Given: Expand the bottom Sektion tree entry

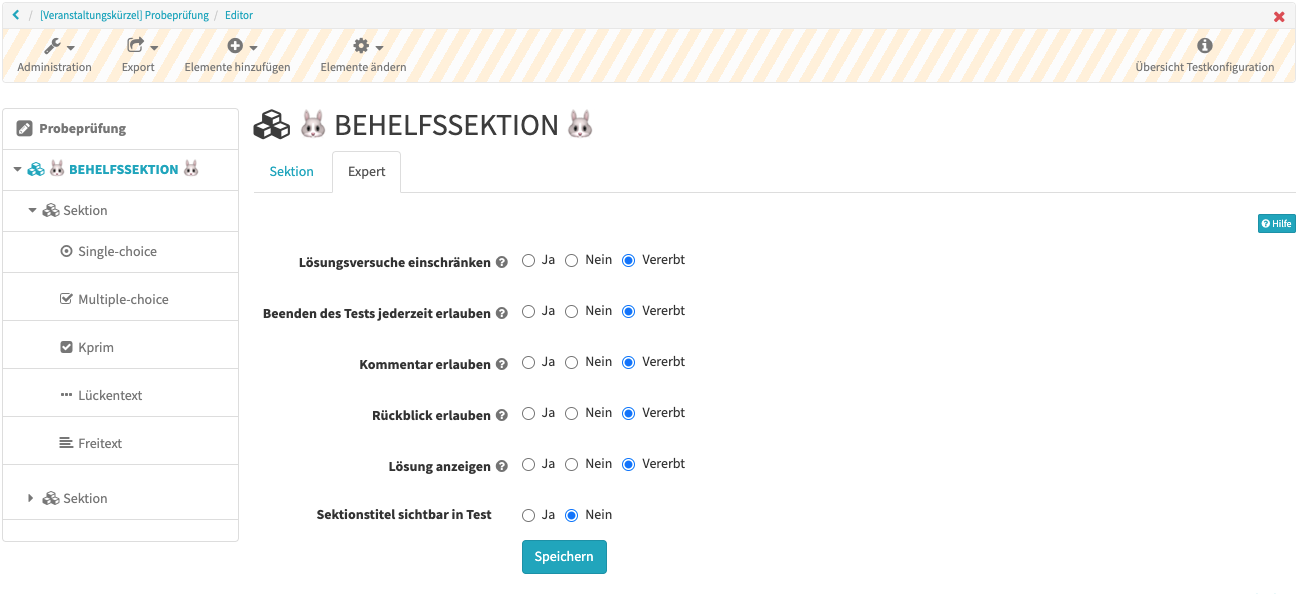Looking at the screenshot, I should (30, 497).
